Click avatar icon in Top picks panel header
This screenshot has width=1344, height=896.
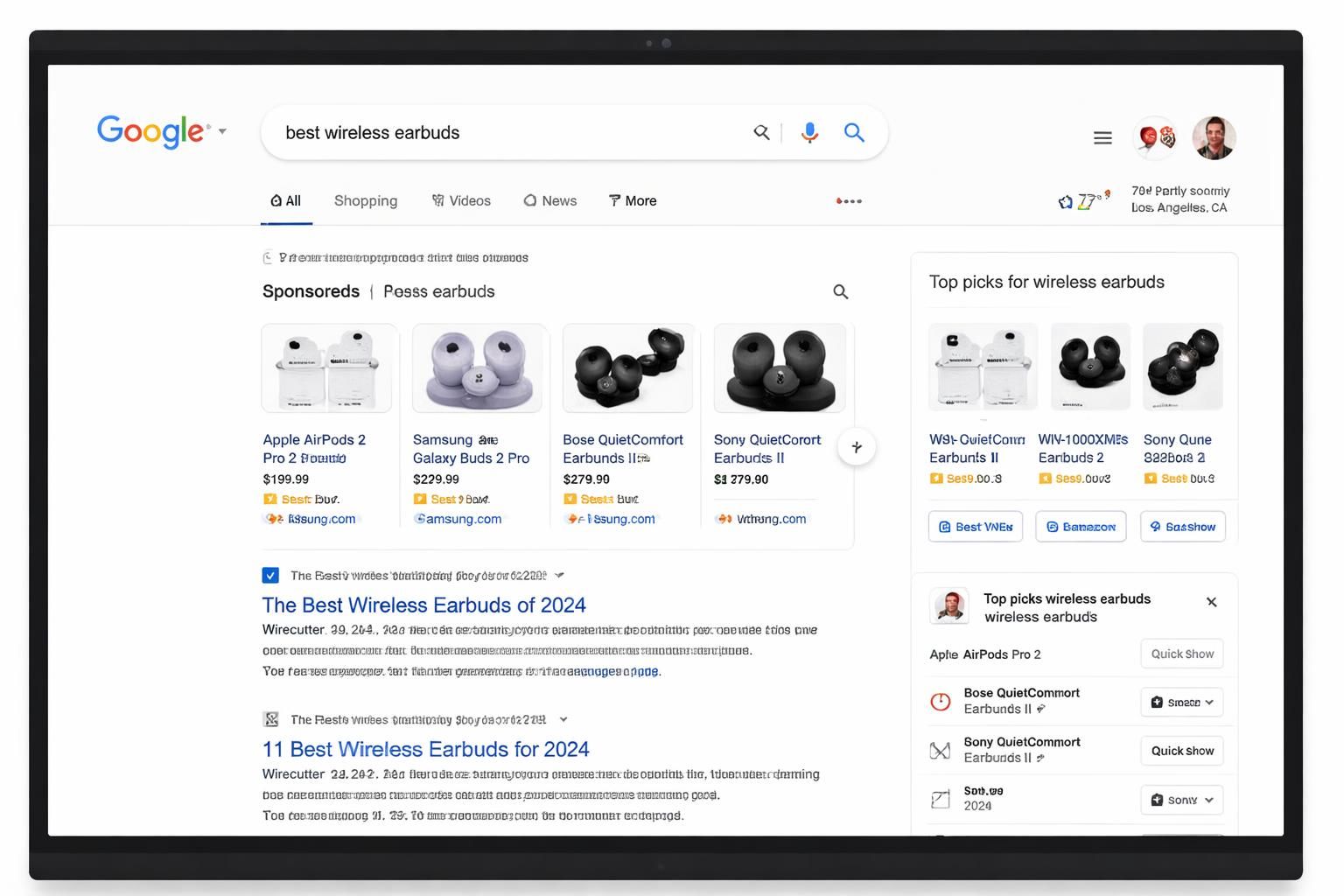(949, 605)
